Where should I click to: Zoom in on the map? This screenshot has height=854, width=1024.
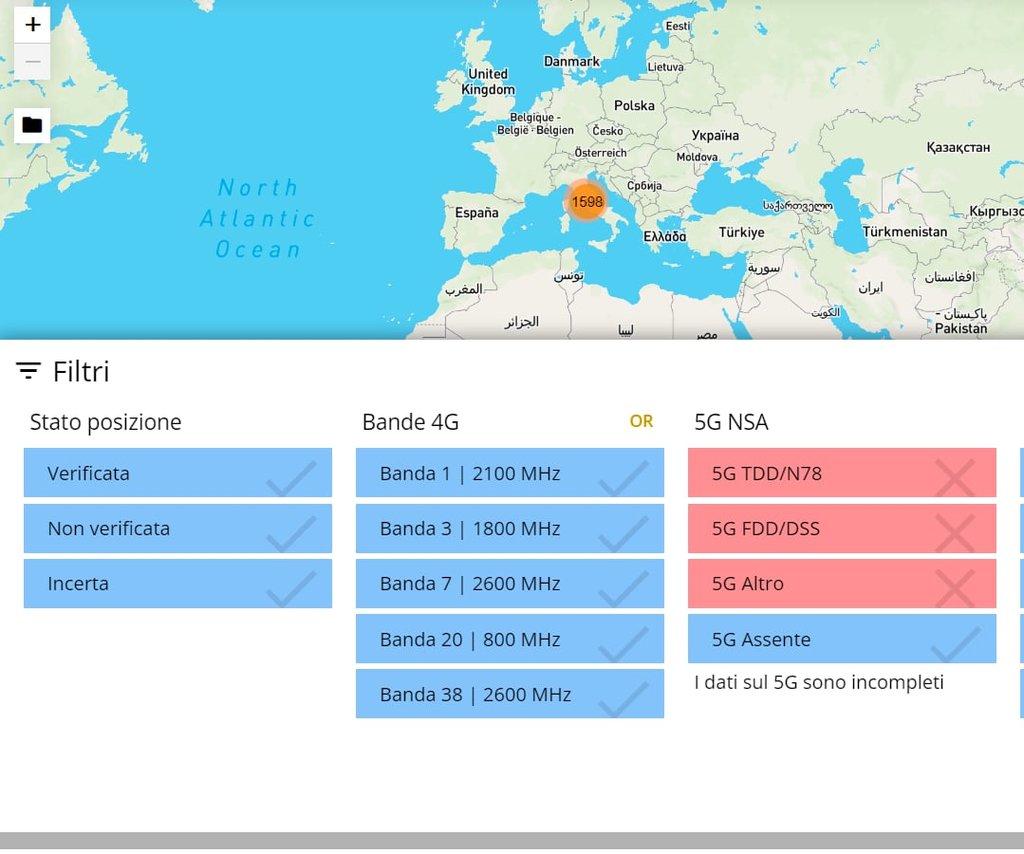[x=32, y=24]
